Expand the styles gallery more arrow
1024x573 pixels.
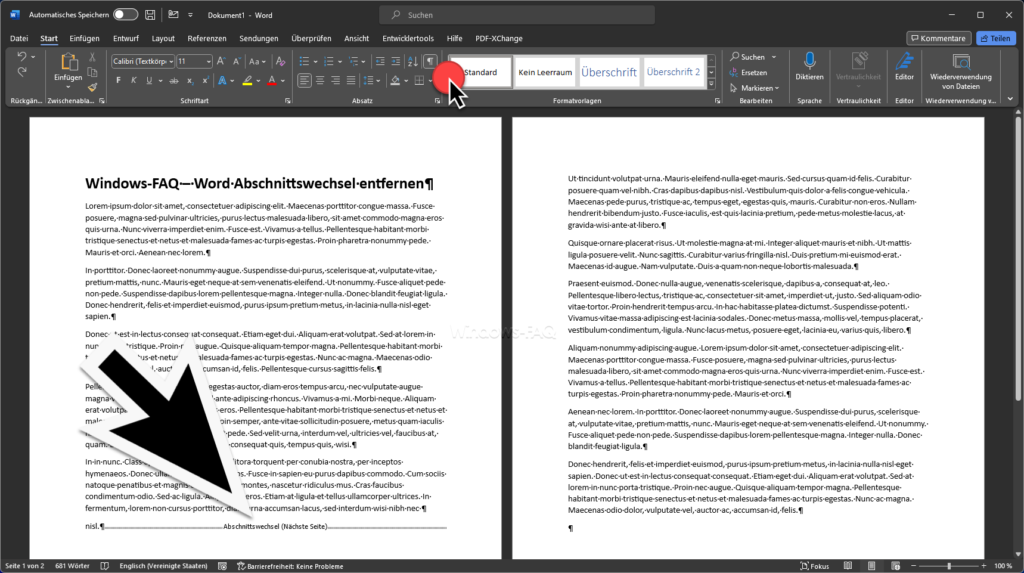click(712, 84)
